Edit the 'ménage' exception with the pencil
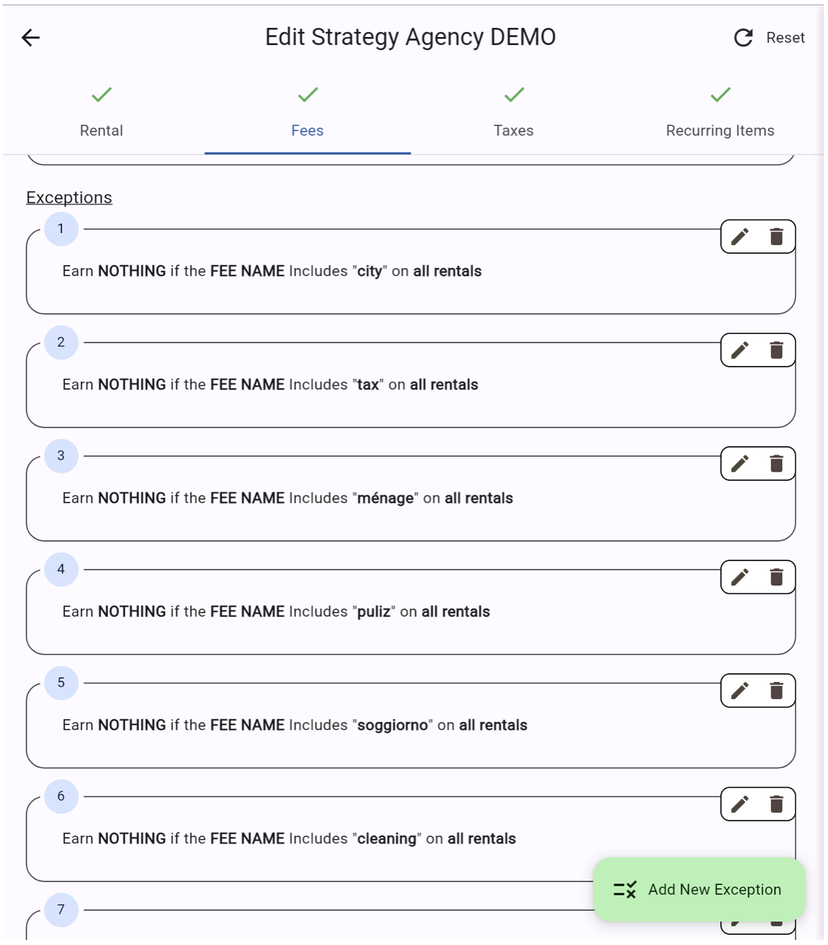 point(739,463)
